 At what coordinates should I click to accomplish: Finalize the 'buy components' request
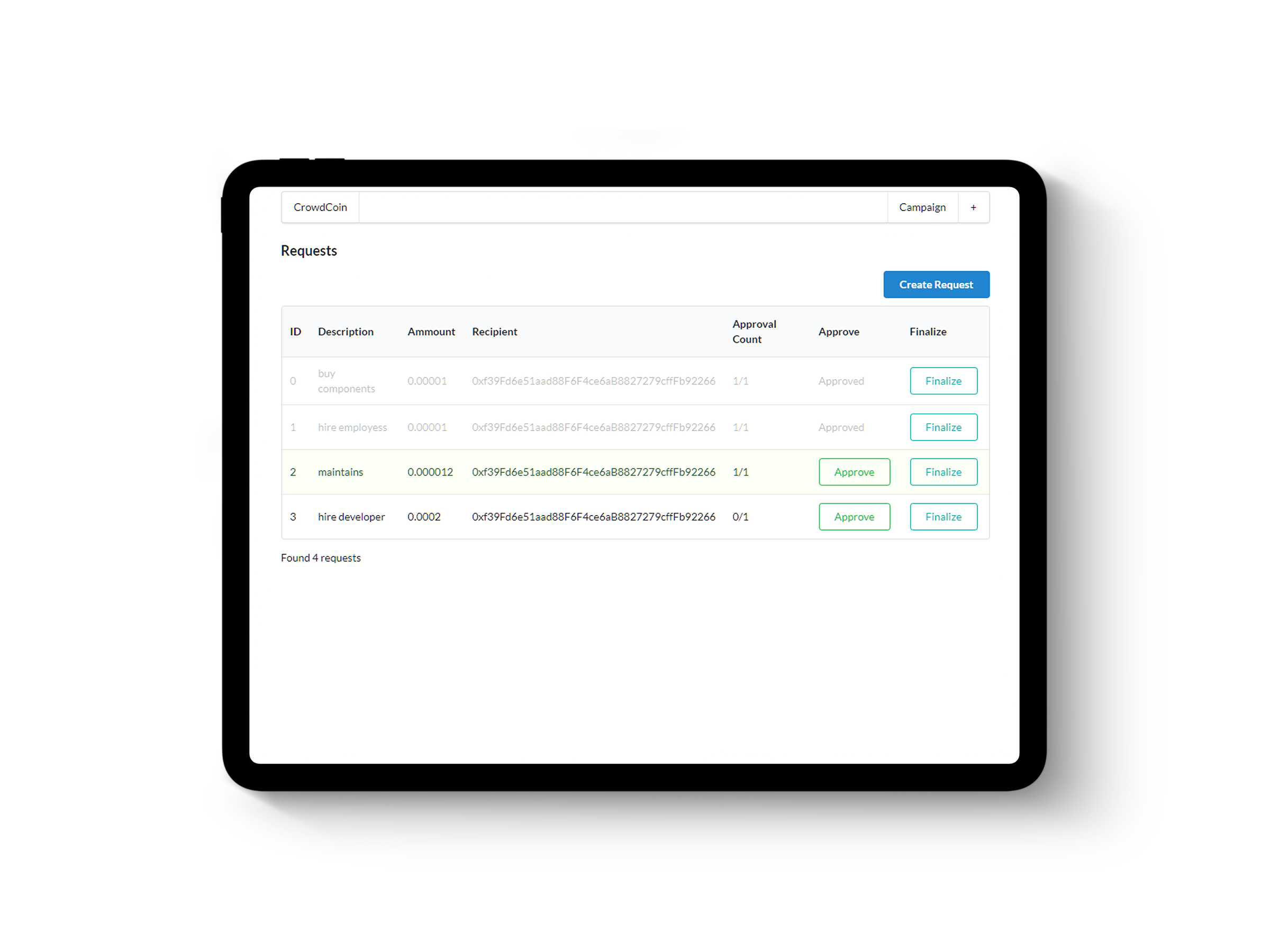click(944, 381)
